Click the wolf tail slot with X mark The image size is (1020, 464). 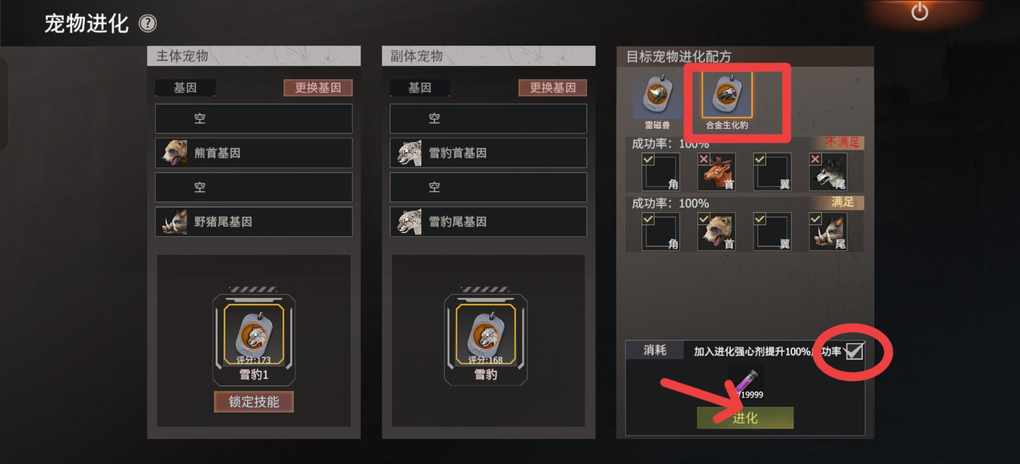[x=828, y=171]
